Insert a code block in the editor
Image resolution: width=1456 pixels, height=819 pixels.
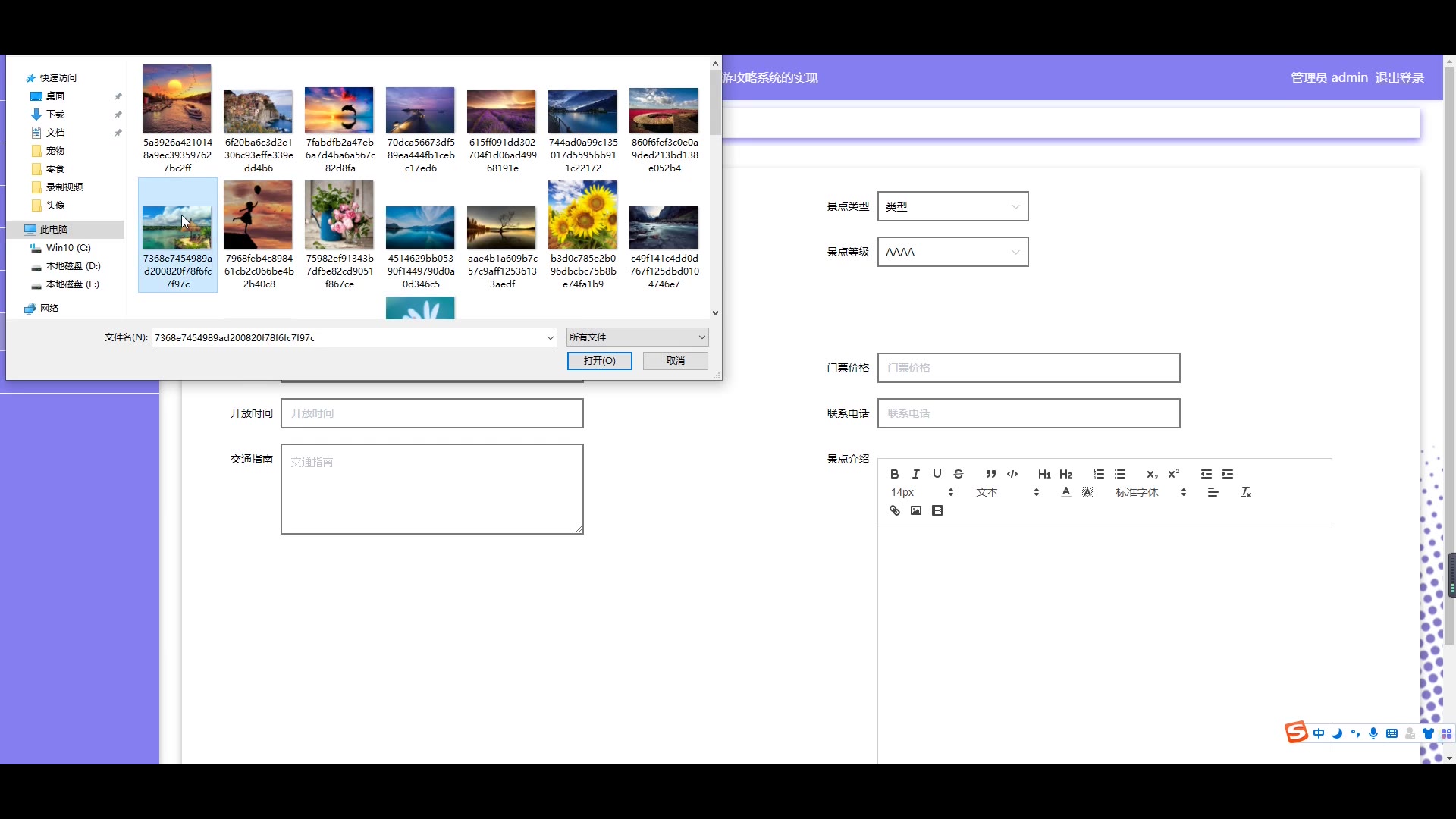pos(1012,474)
